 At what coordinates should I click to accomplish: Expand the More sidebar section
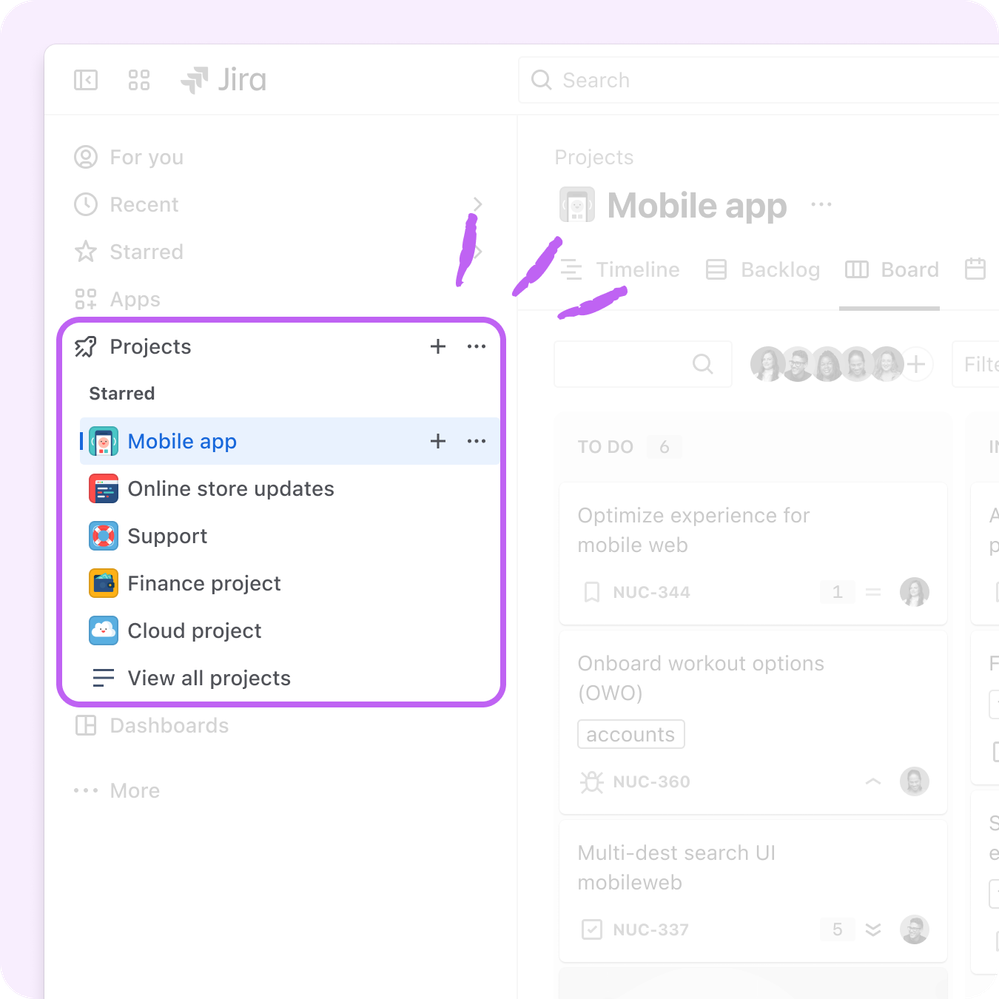(x=117, y=791)
